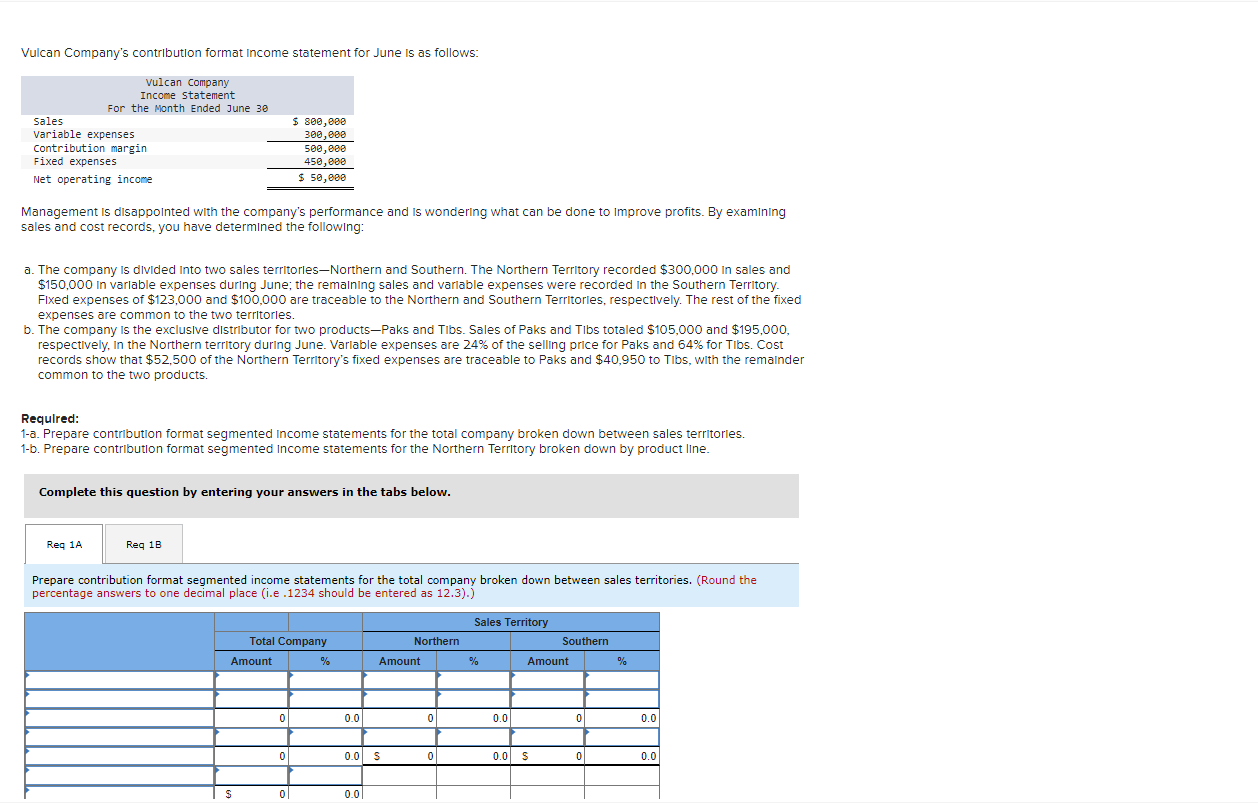Click the Total Company column header
1258x803 pixels.
tap(288, 641)
